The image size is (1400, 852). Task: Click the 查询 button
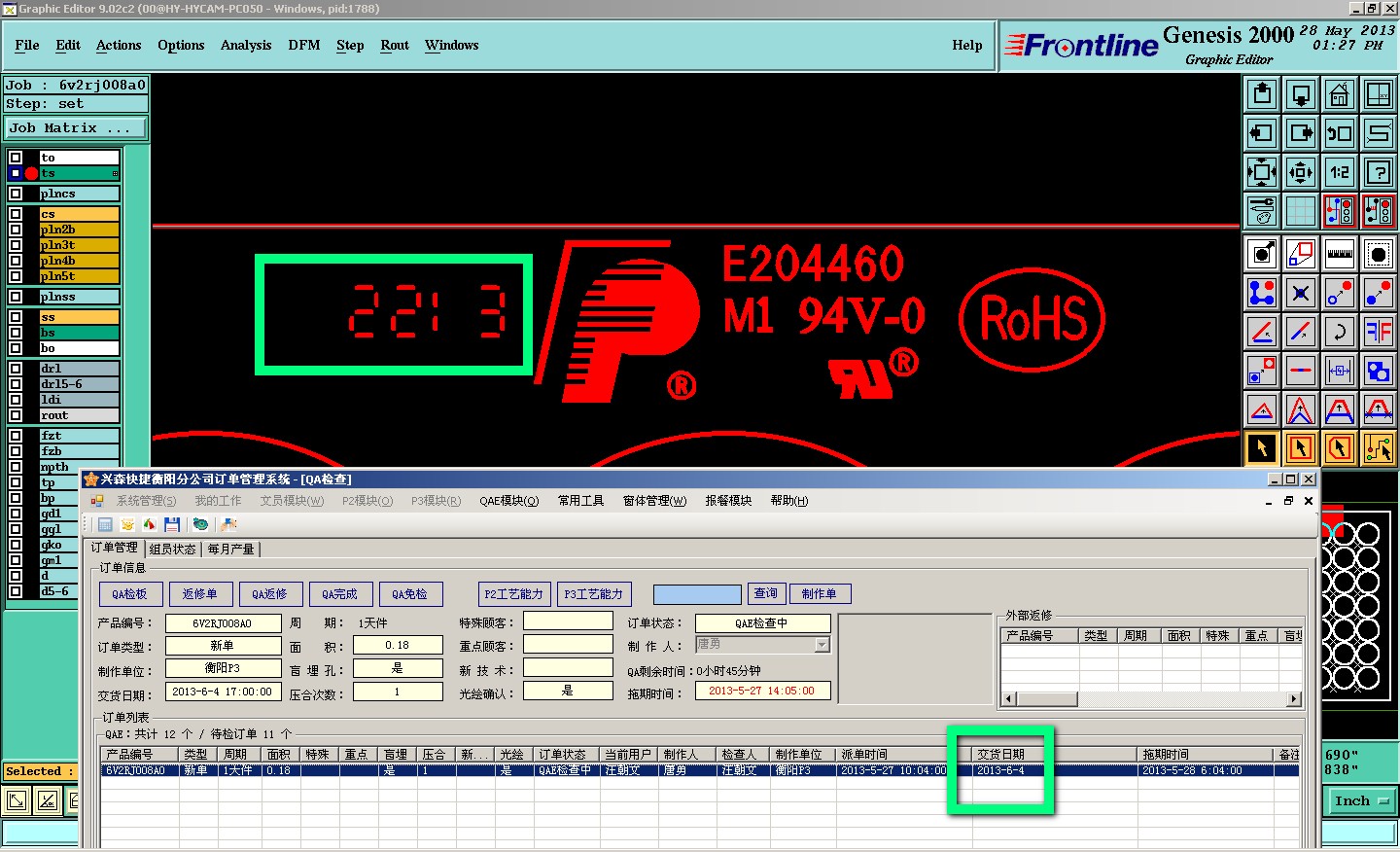[766, 593]
